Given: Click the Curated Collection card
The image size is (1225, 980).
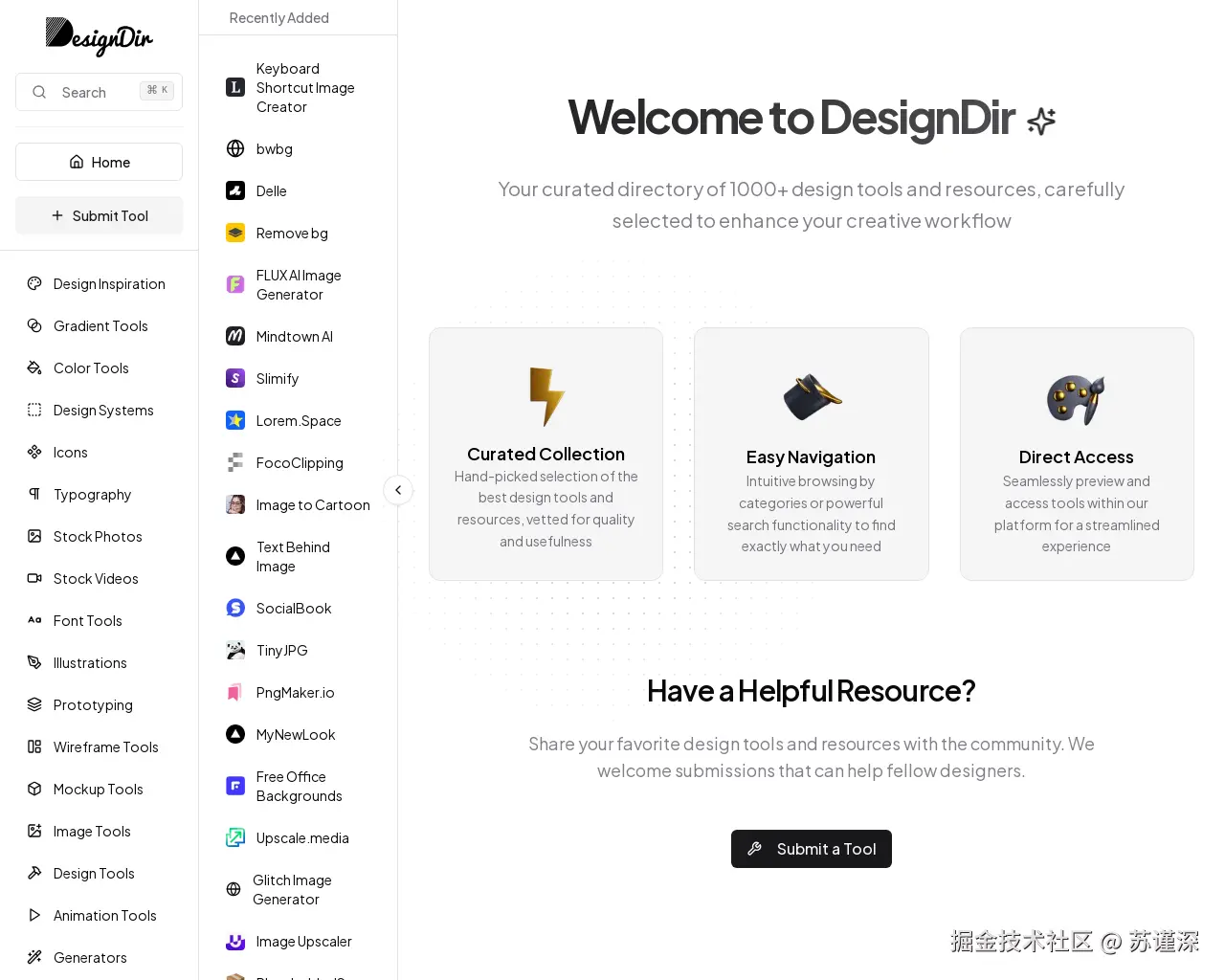Looking at the screenshot, I should pos(546,454).
